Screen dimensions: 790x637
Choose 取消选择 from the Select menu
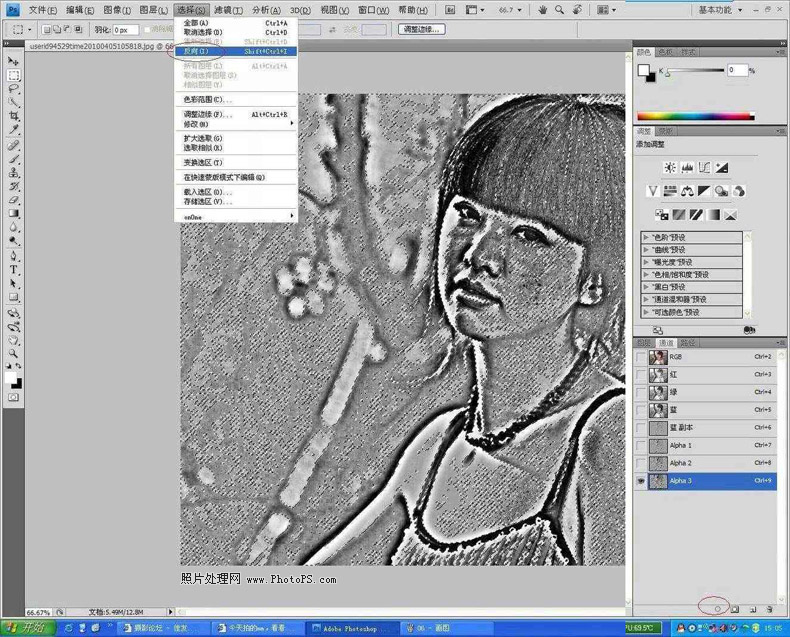tap(236, 32)
